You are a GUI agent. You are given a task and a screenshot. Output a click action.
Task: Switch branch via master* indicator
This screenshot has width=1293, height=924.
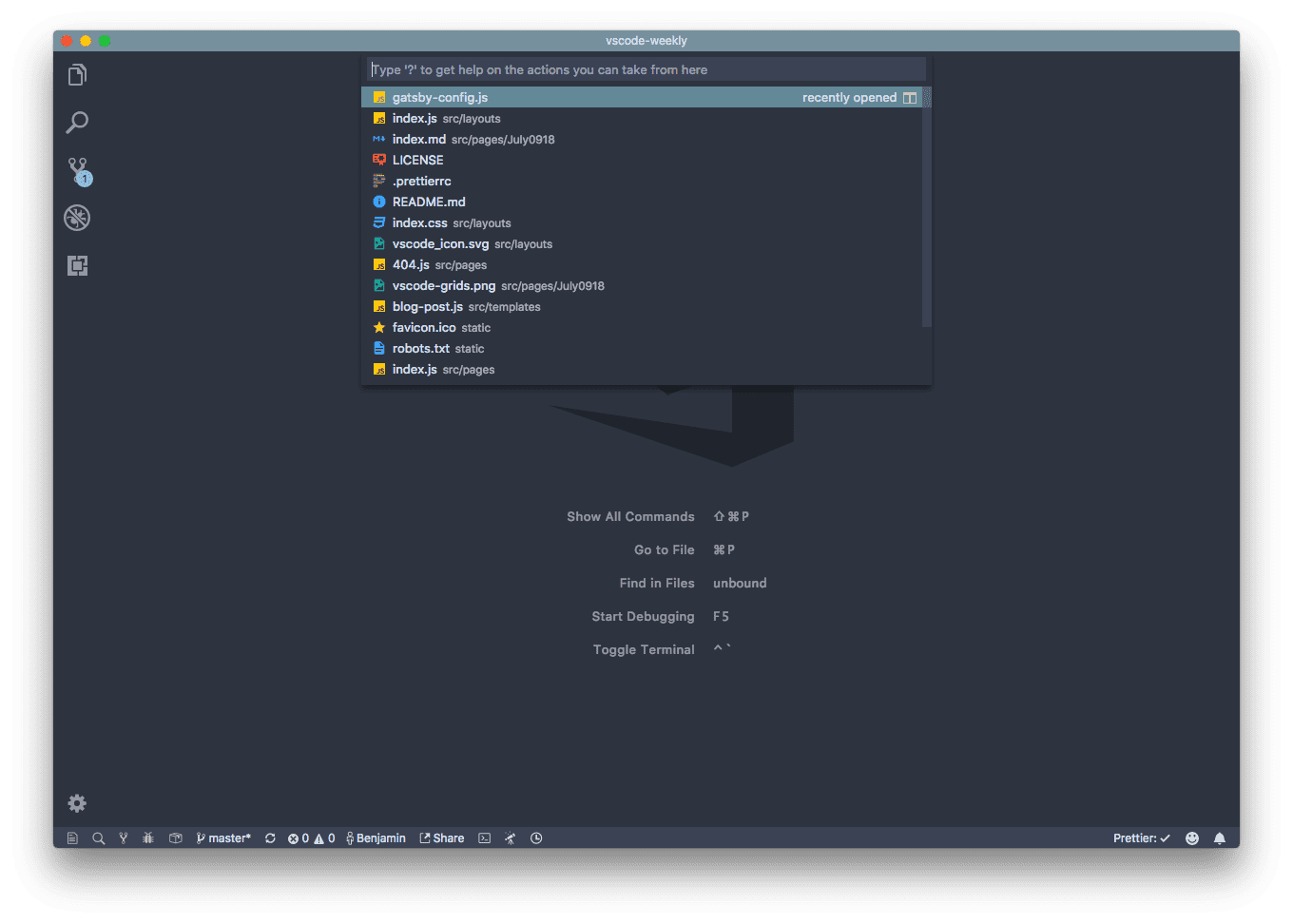pyautogui.click(x=224, y=838)
